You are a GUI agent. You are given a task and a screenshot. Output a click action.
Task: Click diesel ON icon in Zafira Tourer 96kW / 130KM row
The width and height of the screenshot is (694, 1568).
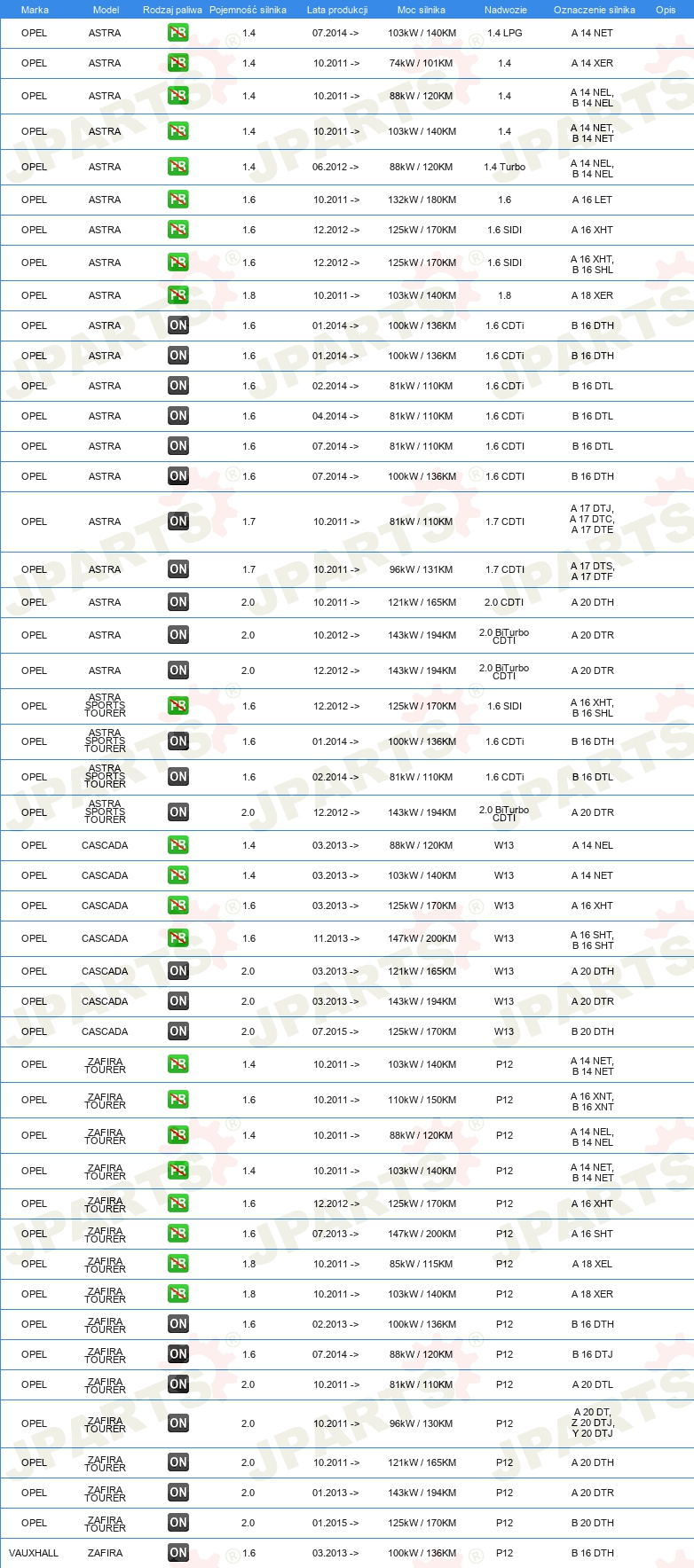click(x=177, y=1423)
